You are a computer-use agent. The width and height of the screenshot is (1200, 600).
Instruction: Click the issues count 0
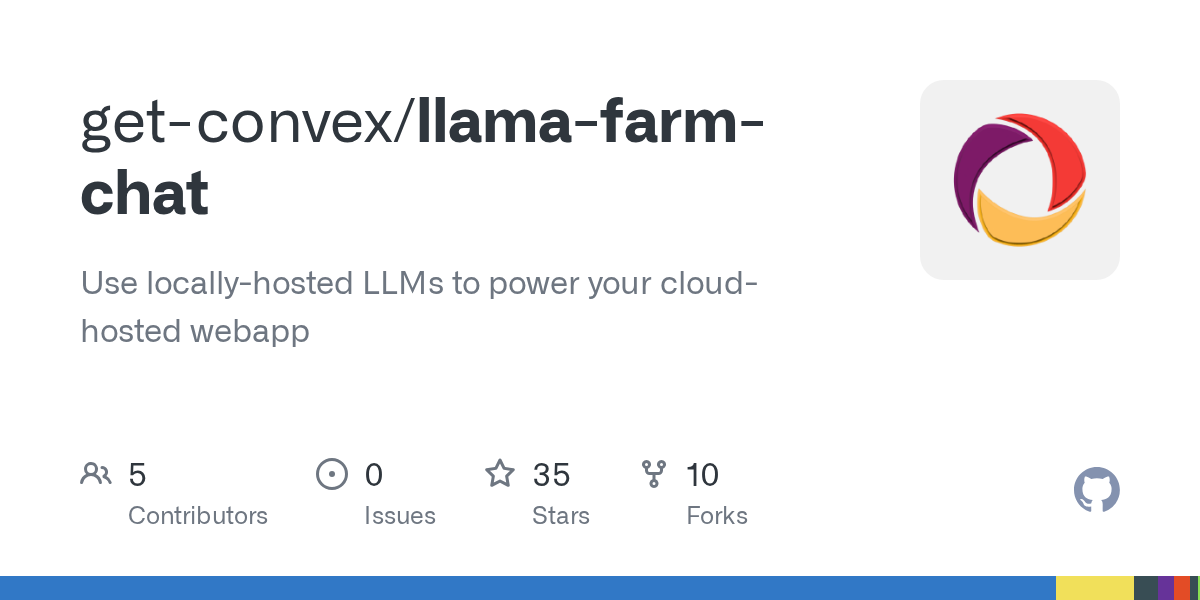[374, 475]
